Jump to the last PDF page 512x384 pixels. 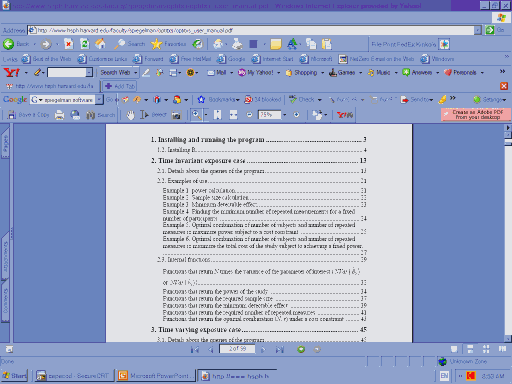click(280, 349)
